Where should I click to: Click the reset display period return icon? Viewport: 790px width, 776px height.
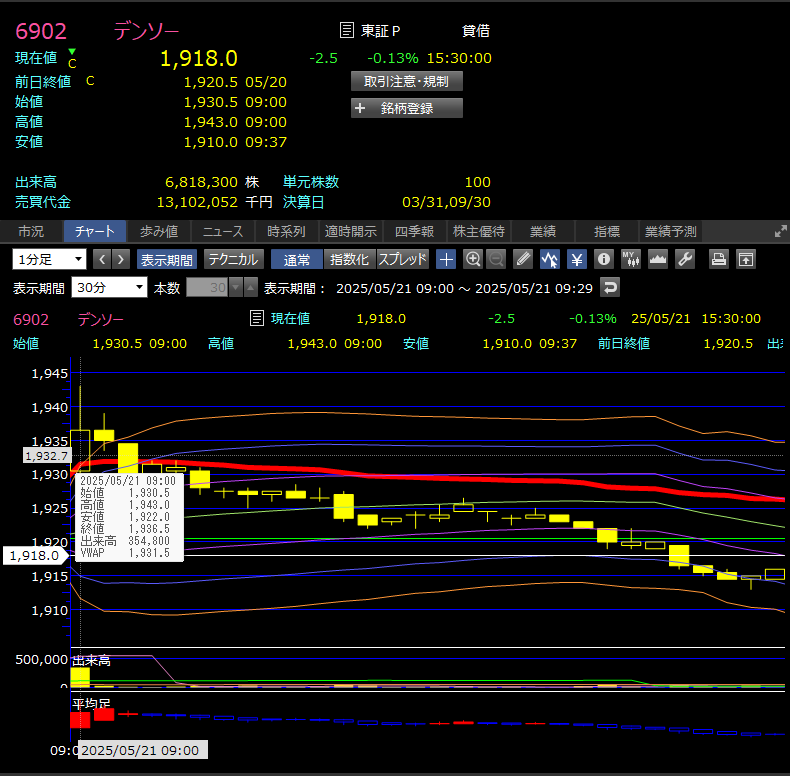(x=610, y=288)
